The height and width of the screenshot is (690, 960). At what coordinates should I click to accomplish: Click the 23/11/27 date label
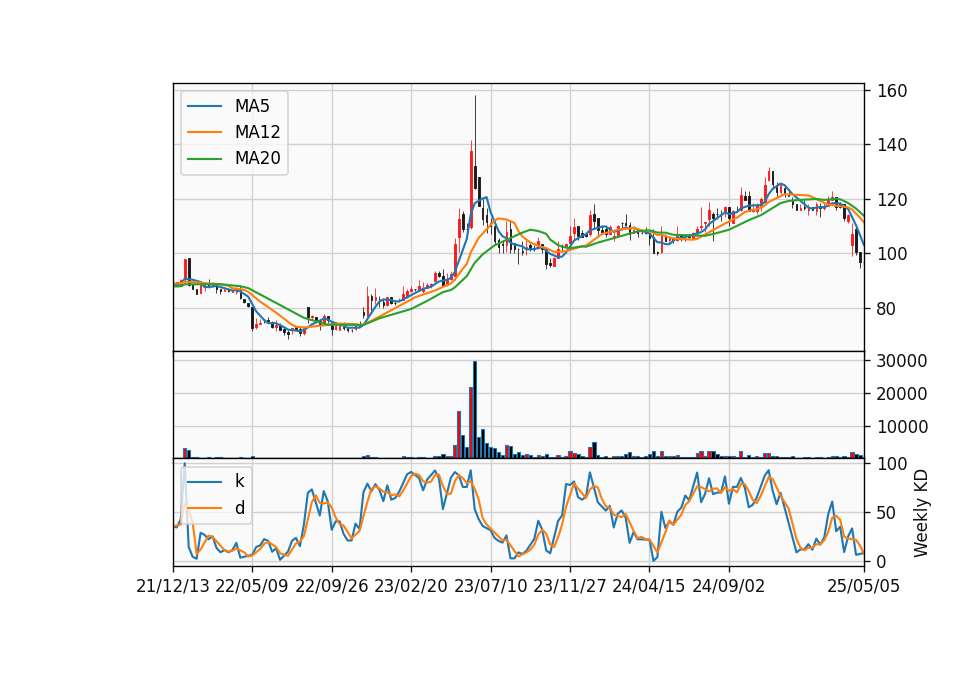coord(569,587)
